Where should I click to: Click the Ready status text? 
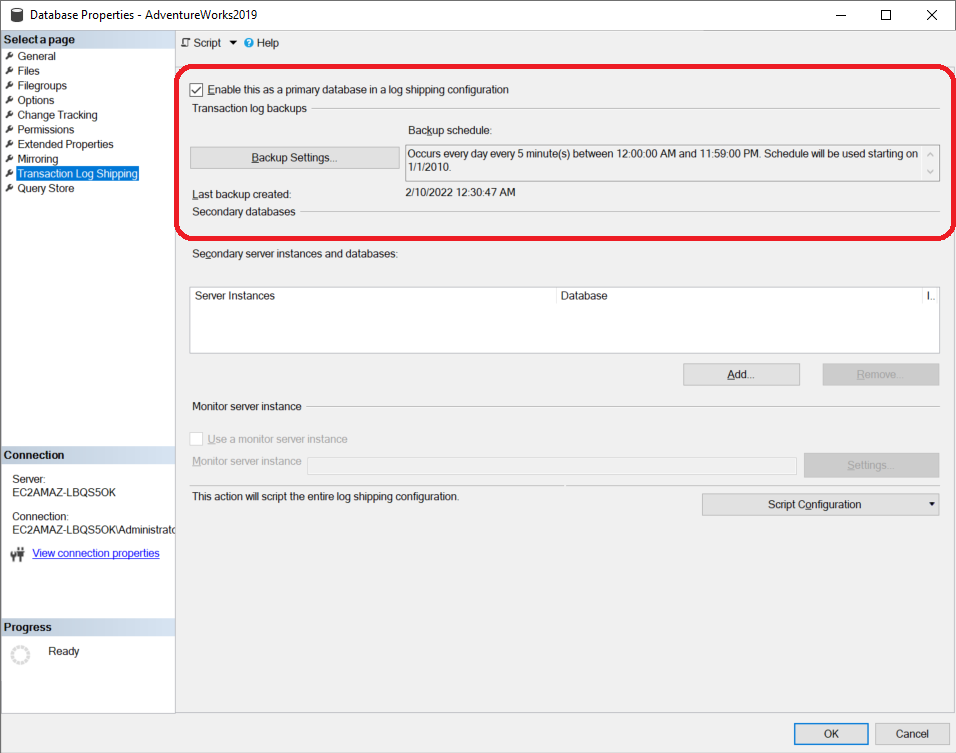click(x=63, y=651)
